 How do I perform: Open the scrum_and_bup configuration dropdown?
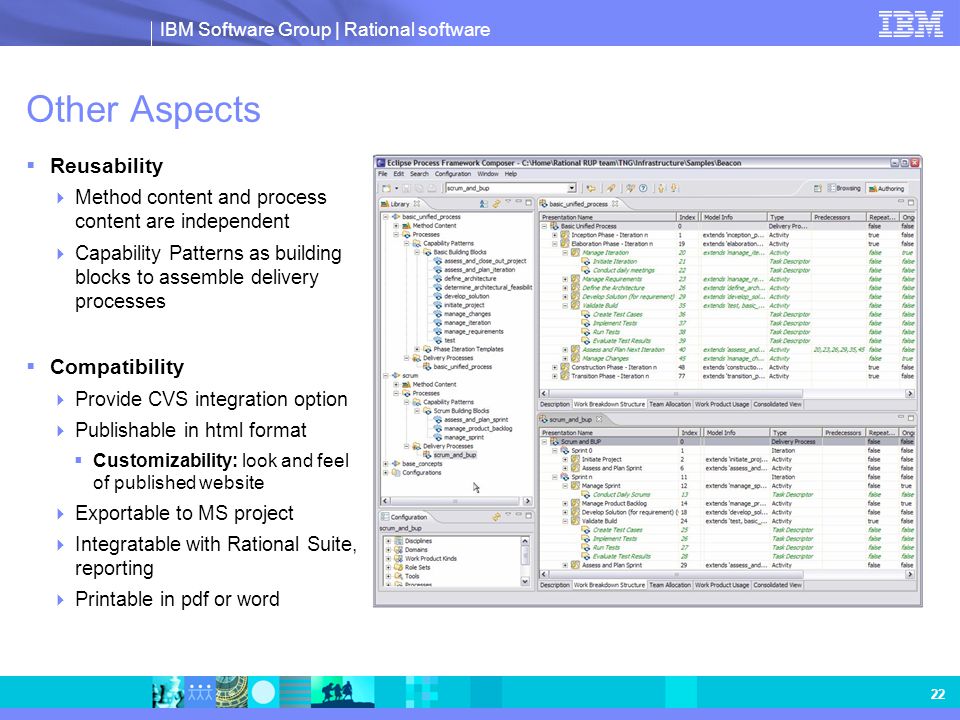click(x=571, y=189)
